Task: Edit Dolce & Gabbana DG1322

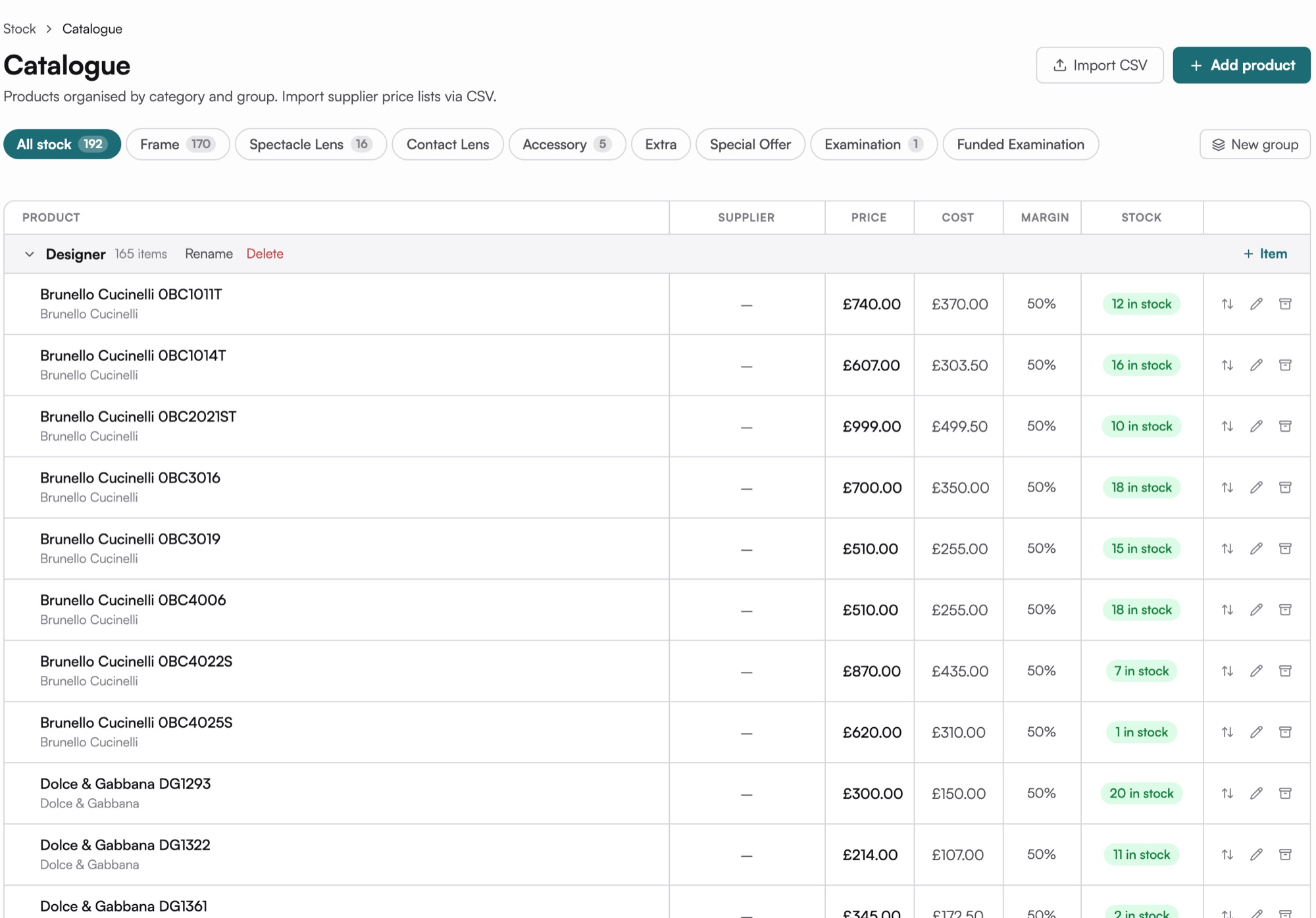Action: click(x=1256, y=855)
